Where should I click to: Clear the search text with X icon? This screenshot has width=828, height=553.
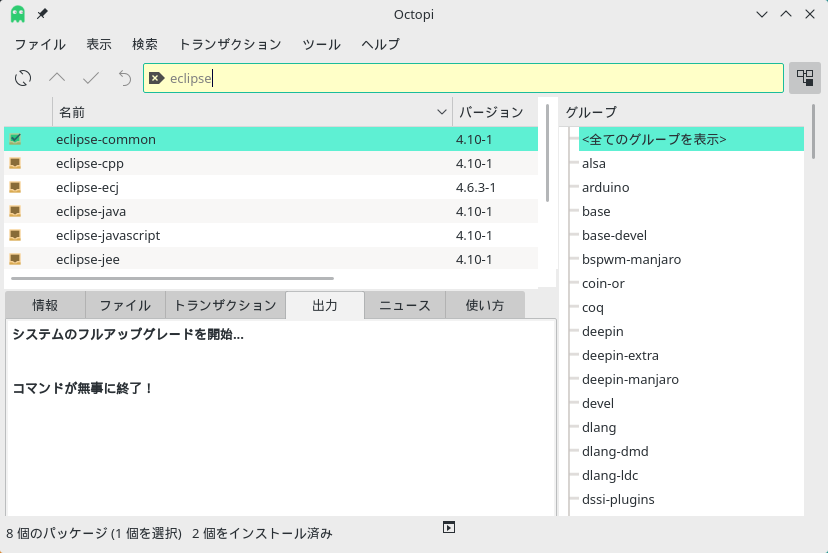[x=156, y=78]
